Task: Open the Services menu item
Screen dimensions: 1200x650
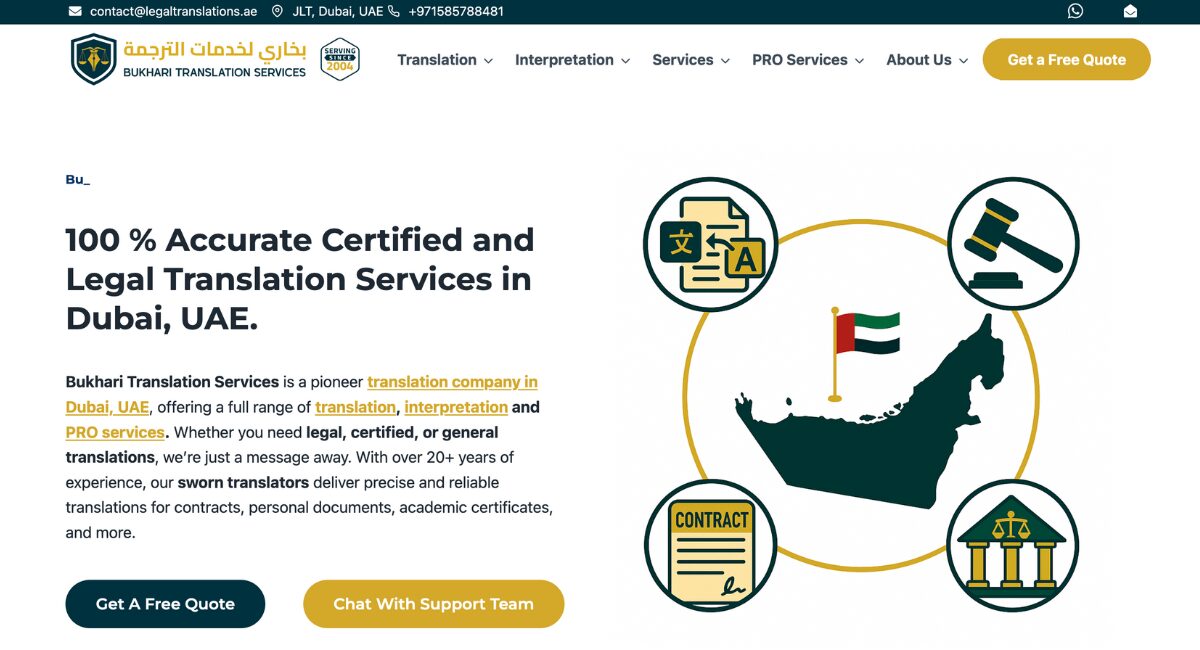Action: click(x=683, y=60)
